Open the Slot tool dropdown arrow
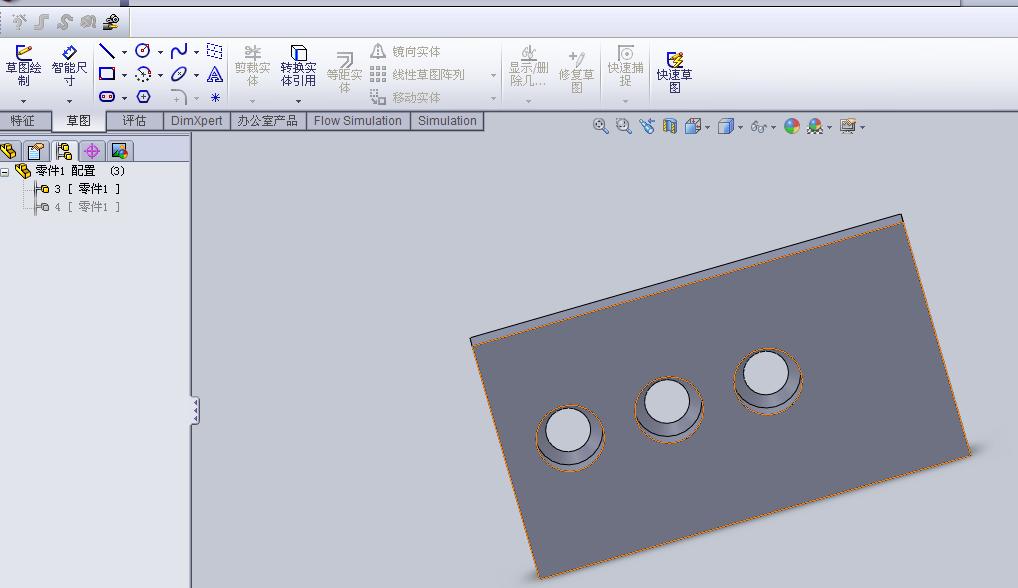The image size is (1018, 588). [124, 98]
